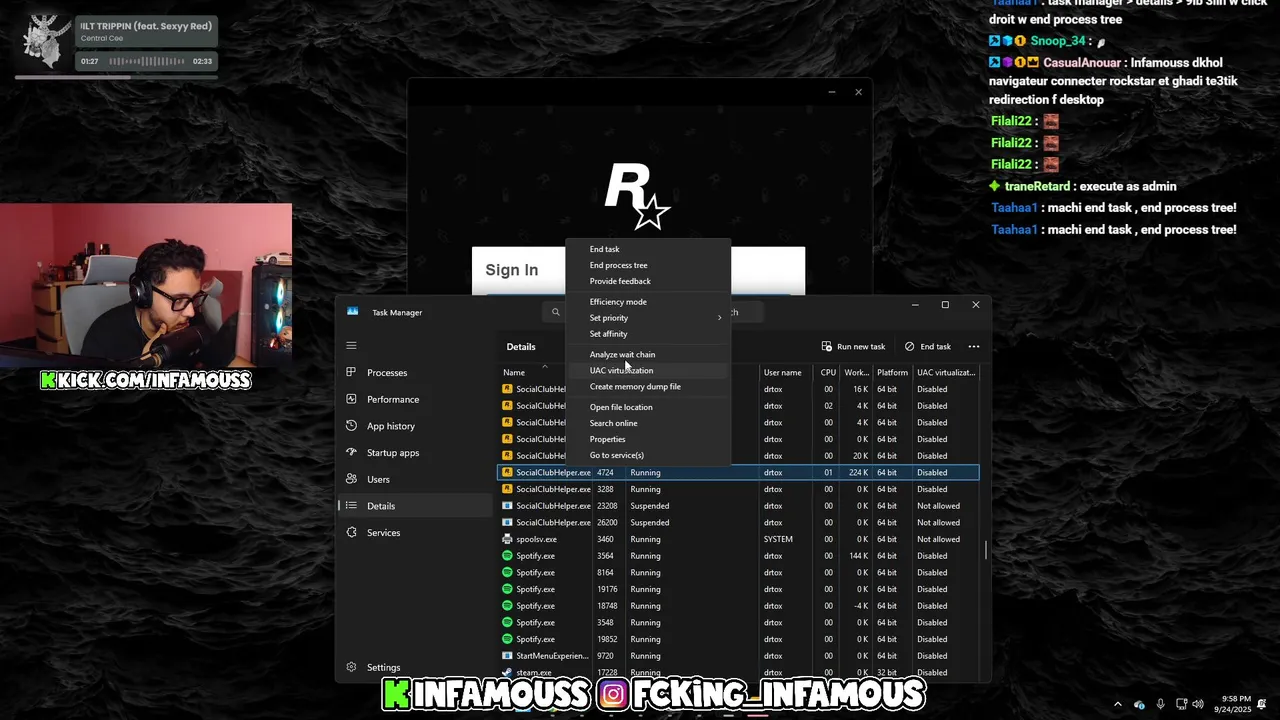Switch to the Users page
Viewport: 1280px width, 720px height.
coord(378,479)
